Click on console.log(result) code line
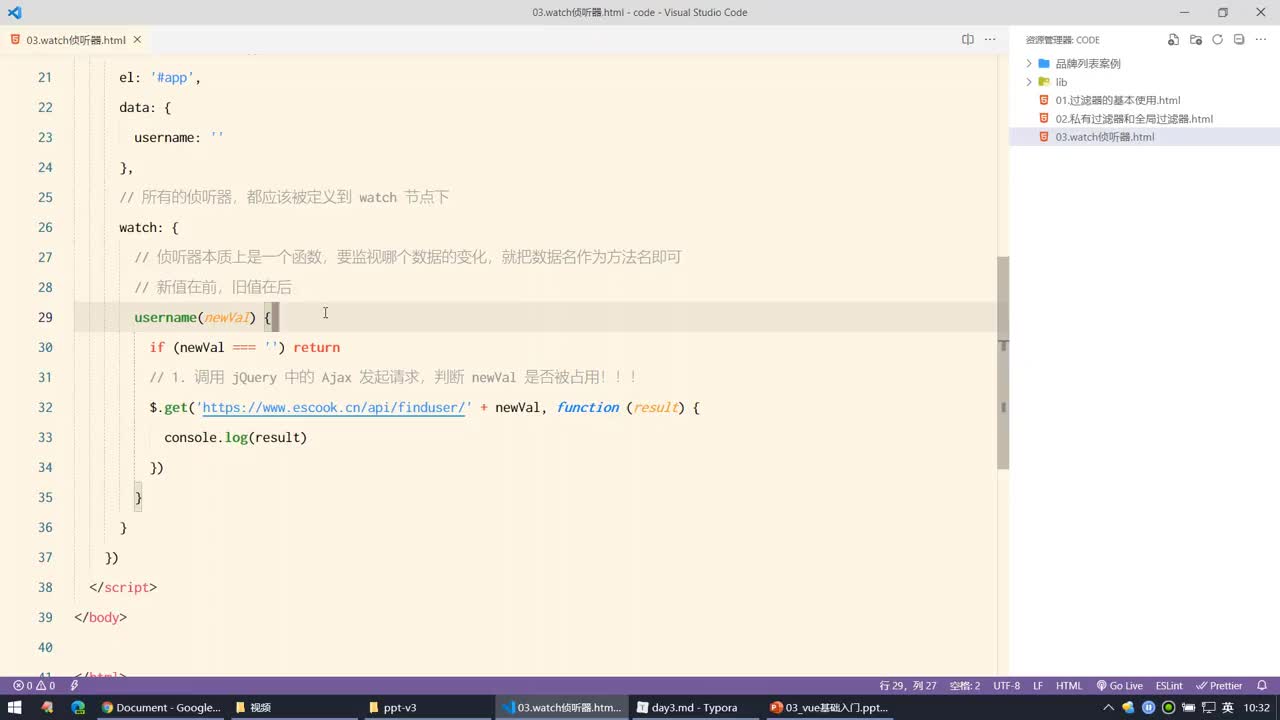Screen dimensions: 1280x720 pos(235,437)
